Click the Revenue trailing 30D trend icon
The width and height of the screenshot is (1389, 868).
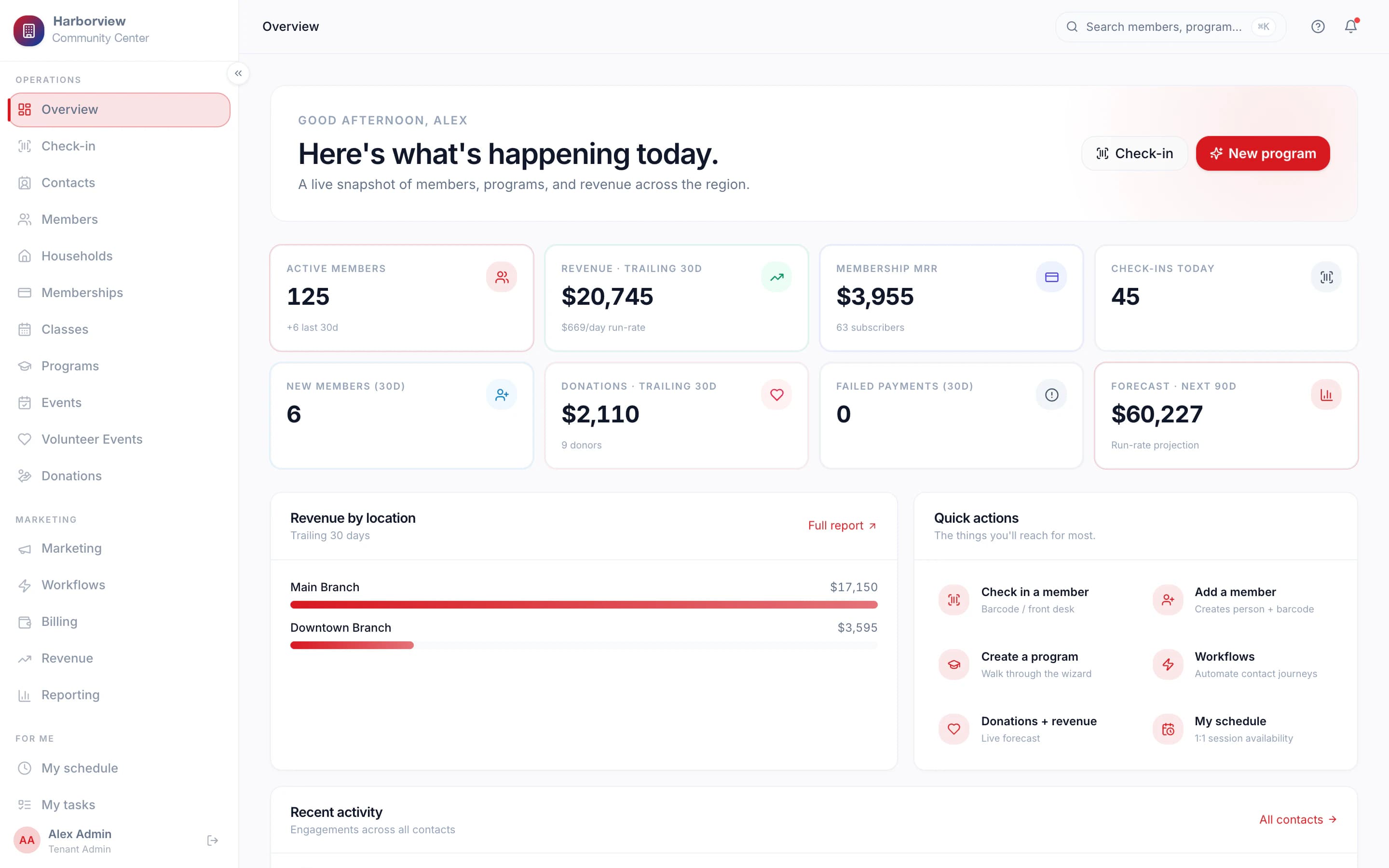click(776, 277)
